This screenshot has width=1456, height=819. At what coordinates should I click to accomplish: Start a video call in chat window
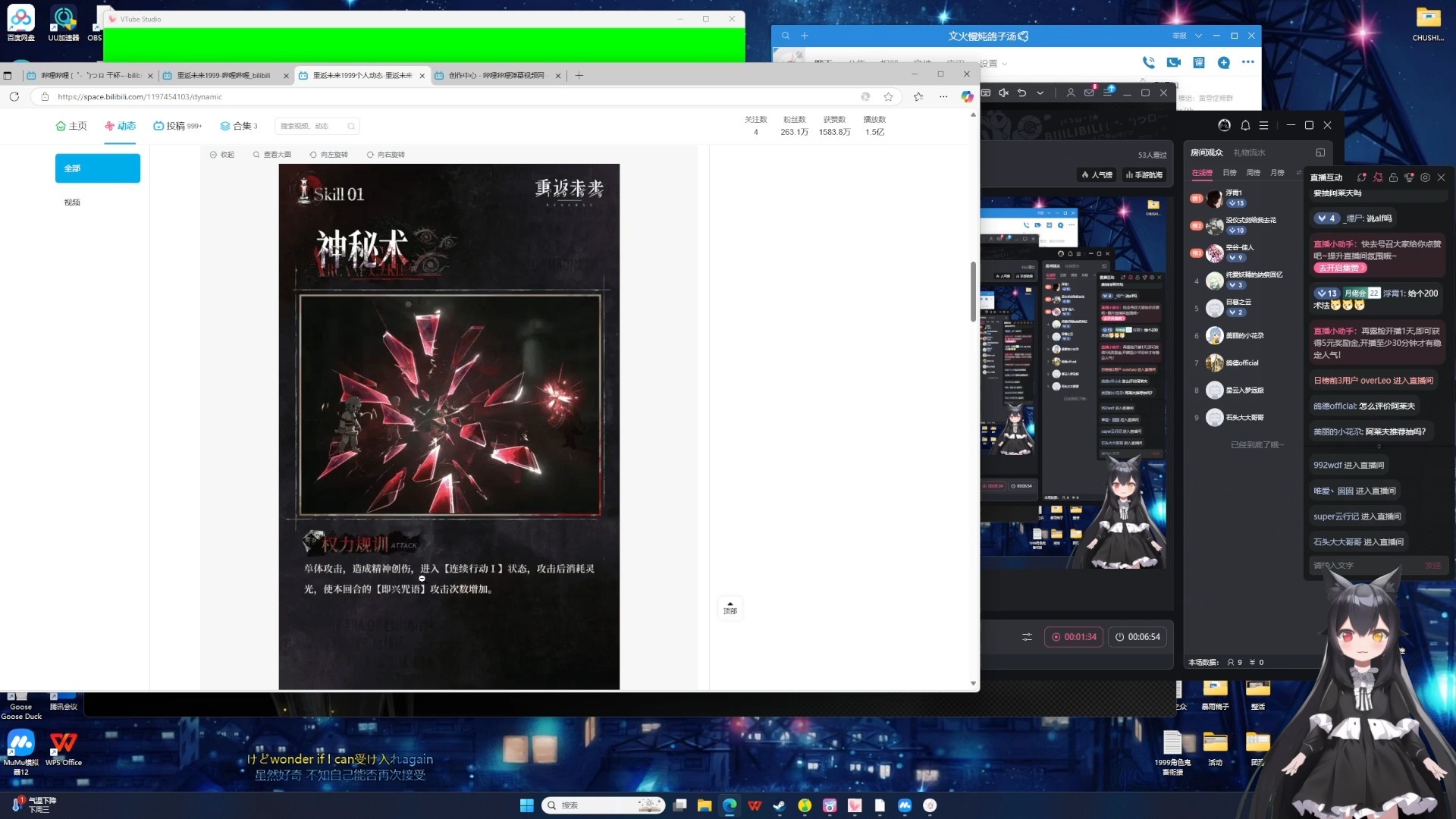point(1174,62)
